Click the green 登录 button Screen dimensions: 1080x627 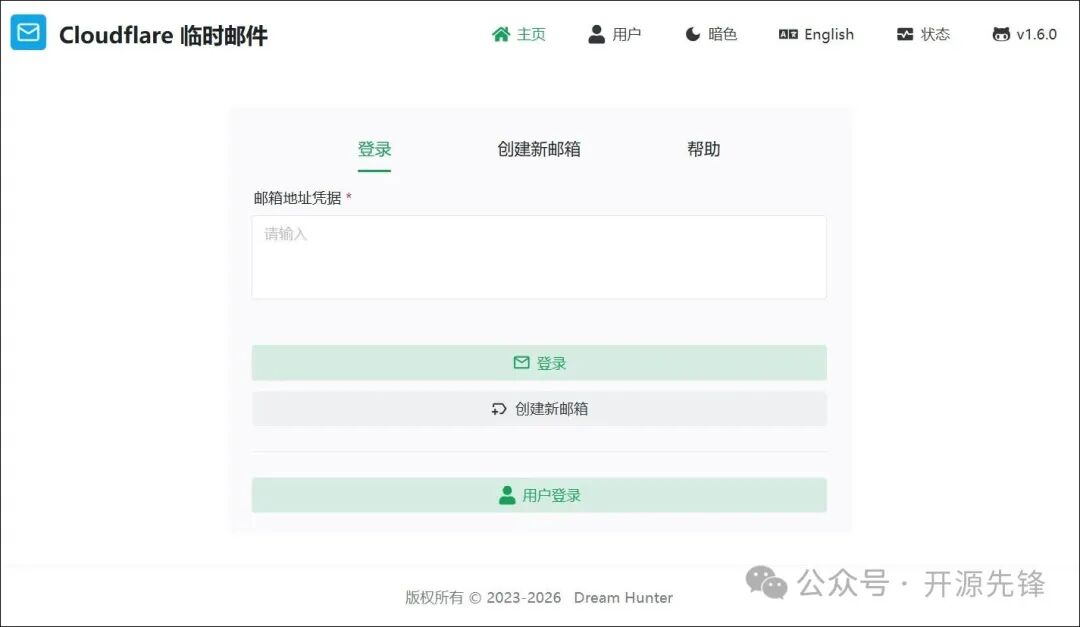(539, 362)
